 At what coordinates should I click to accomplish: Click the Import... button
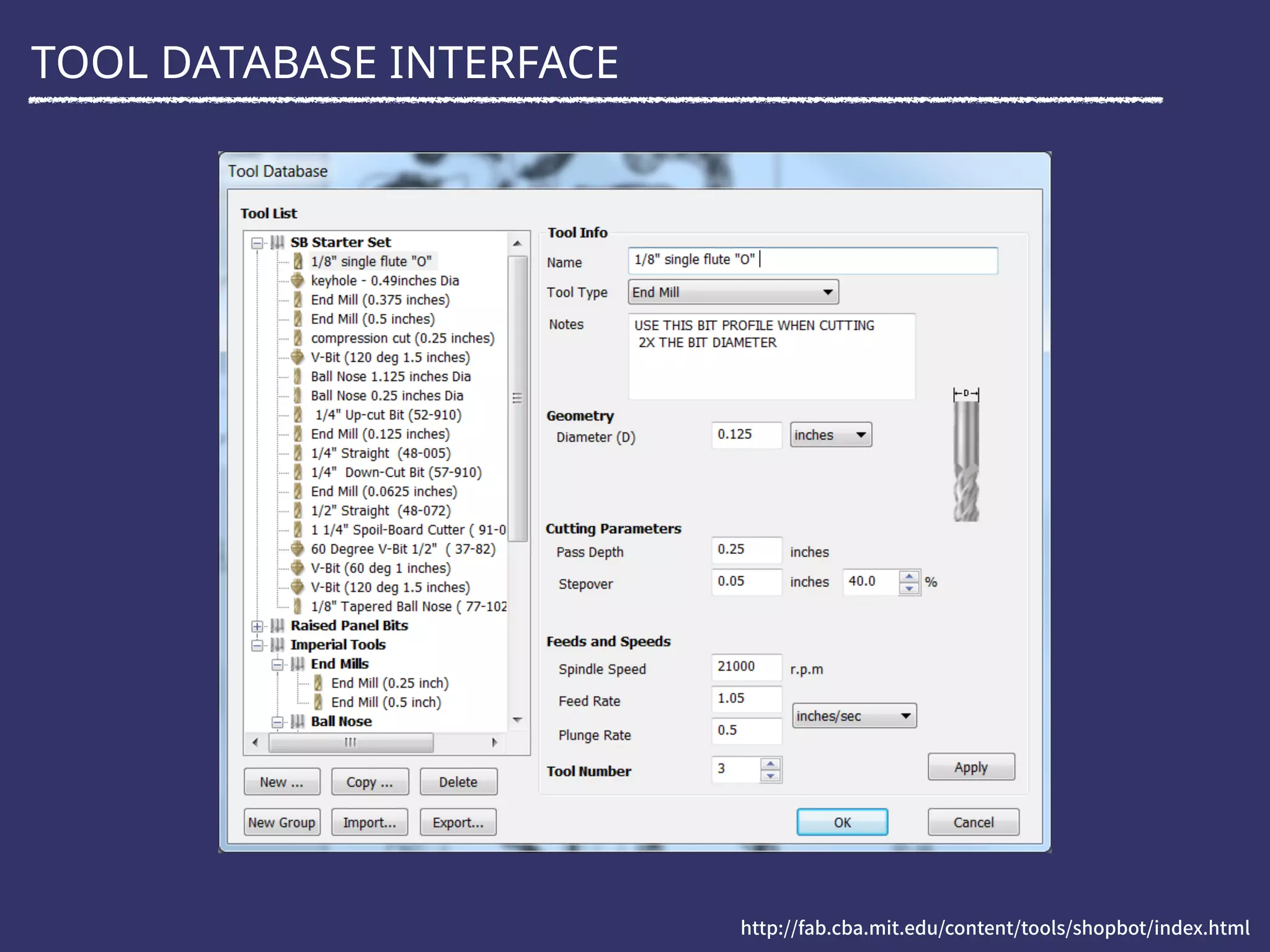tap(370, 822)
